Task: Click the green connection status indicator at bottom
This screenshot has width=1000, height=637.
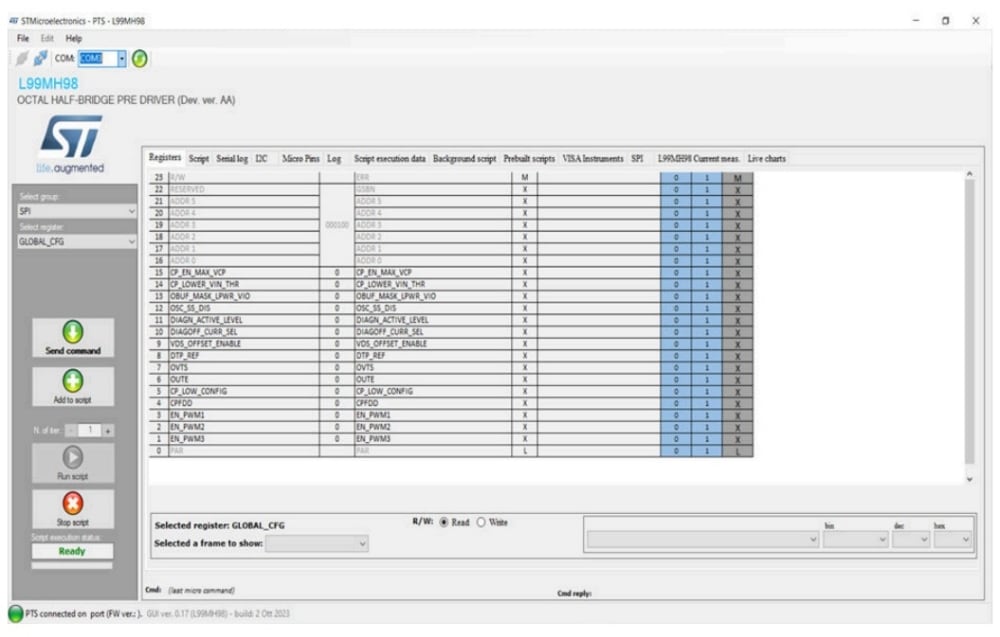Action: [15, 613]
